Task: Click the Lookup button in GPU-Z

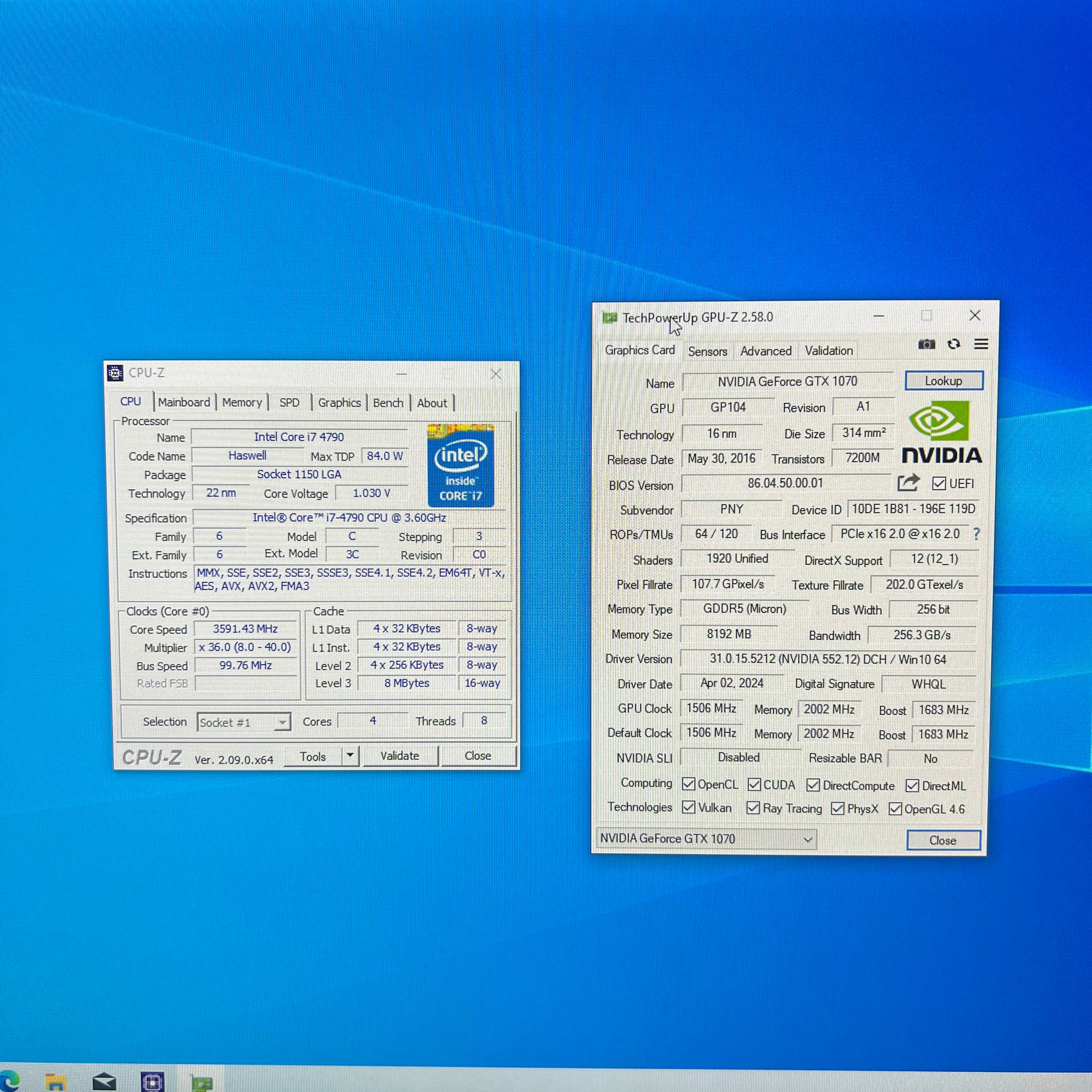Action: coord(943,381)
